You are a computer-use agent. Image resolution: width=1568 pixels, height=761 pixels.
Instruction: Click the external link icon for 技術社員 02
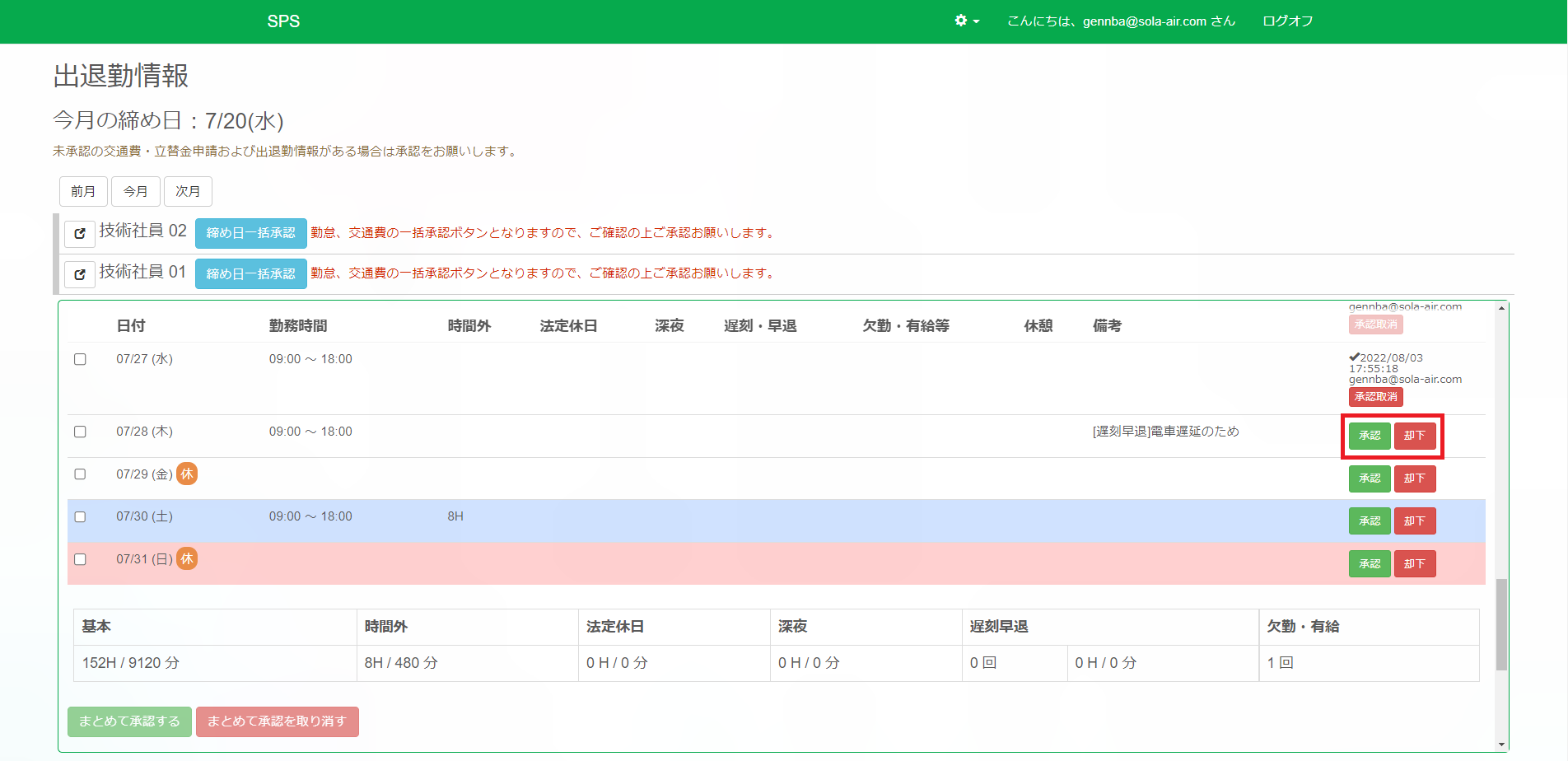pos(80,234)
